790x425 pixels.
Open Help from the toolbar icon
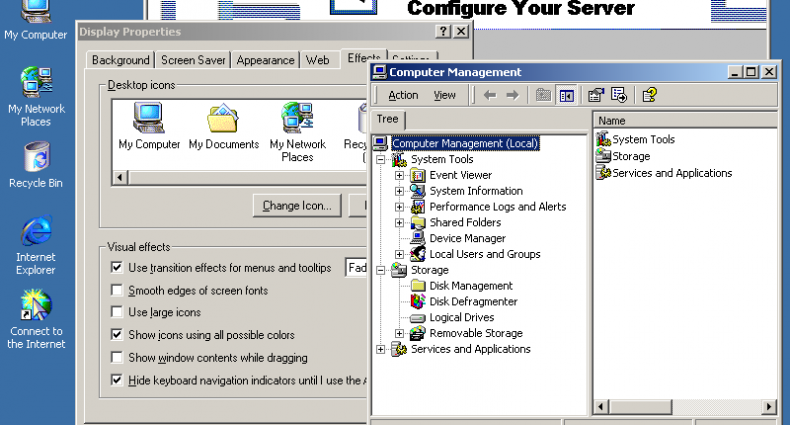(649, 95)
